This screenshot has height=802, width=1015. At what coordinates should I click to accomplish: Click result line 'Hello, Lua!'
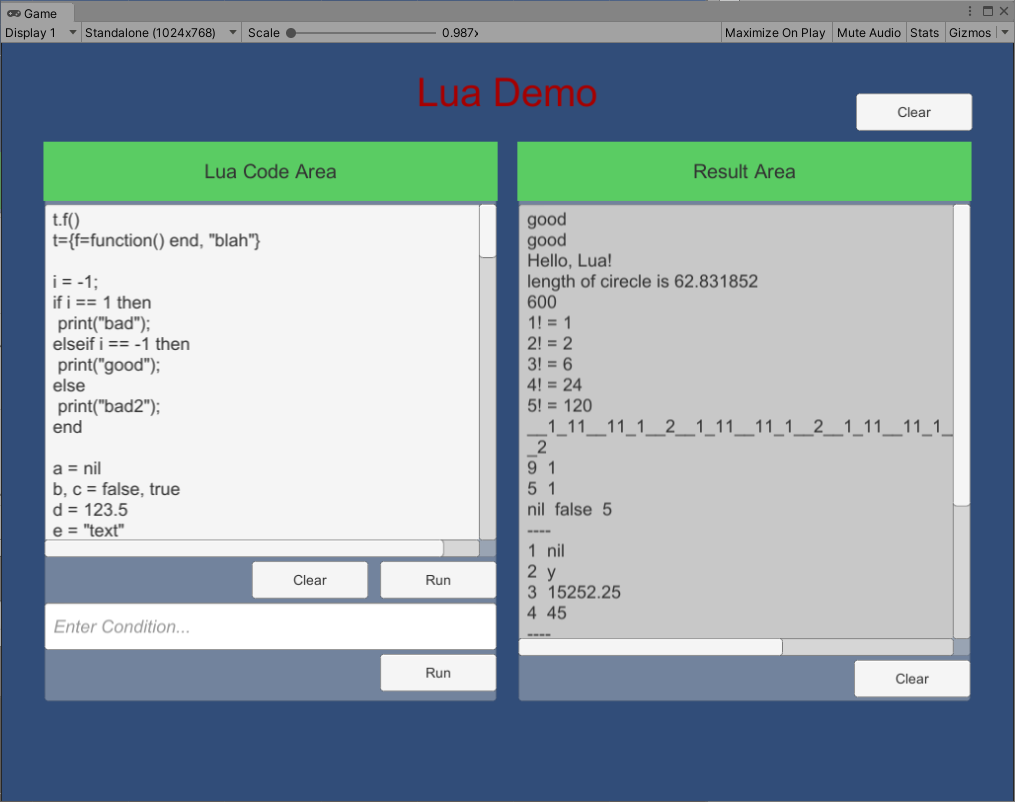569,261
